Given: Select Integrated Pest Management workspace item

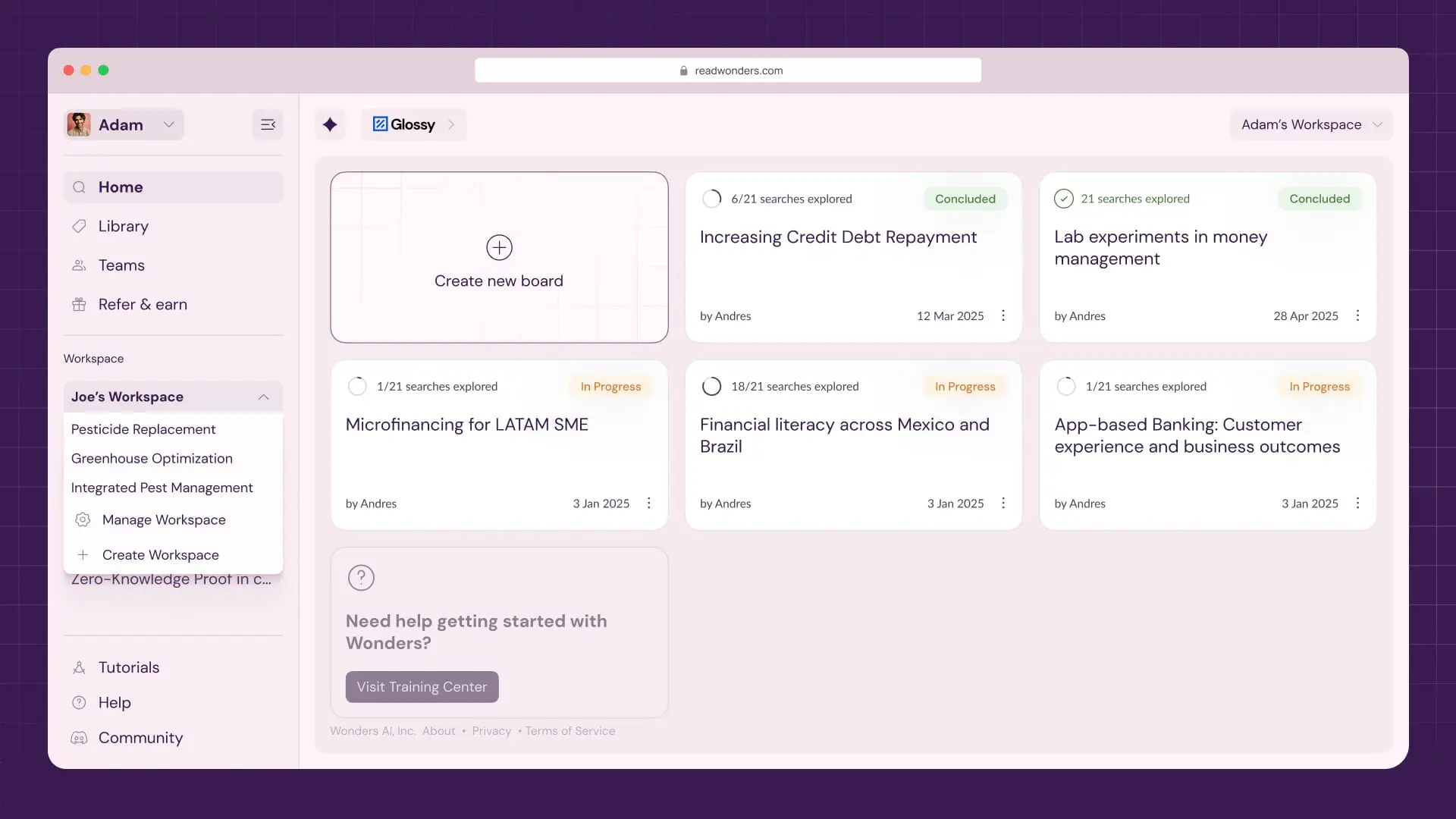Looking at the screenshot, I should point(162,488).
